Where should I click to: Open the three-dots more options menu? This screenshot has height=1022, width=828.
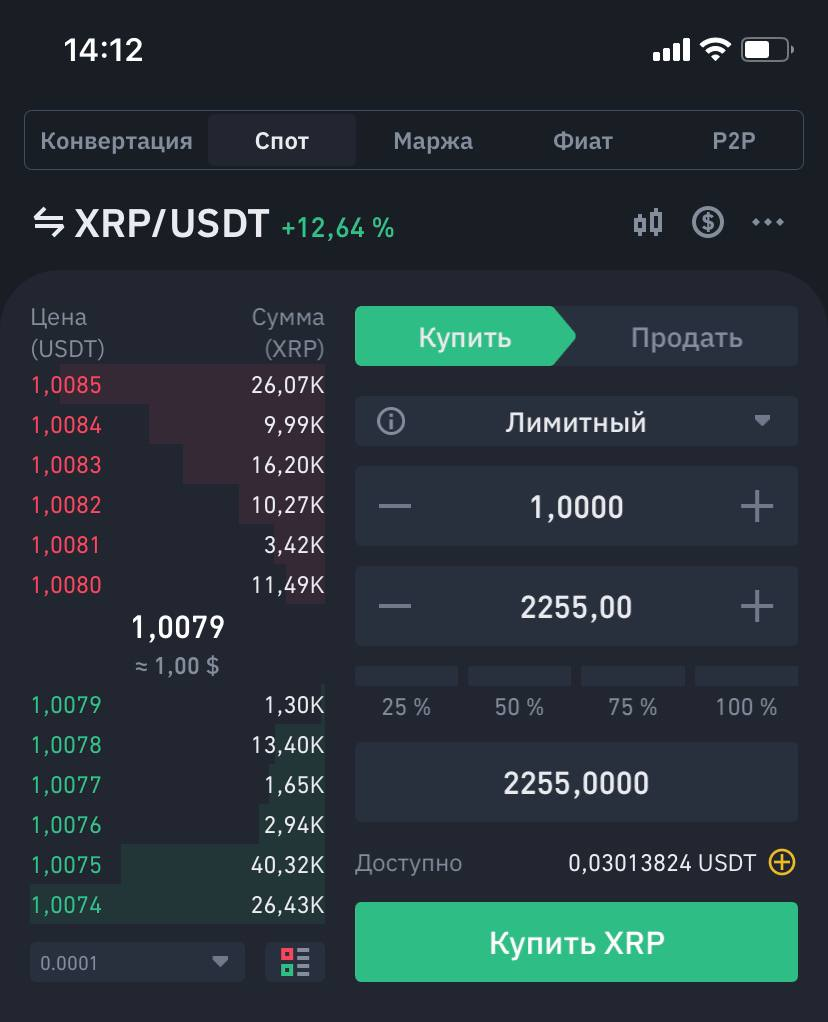click(x=767, y=222)
